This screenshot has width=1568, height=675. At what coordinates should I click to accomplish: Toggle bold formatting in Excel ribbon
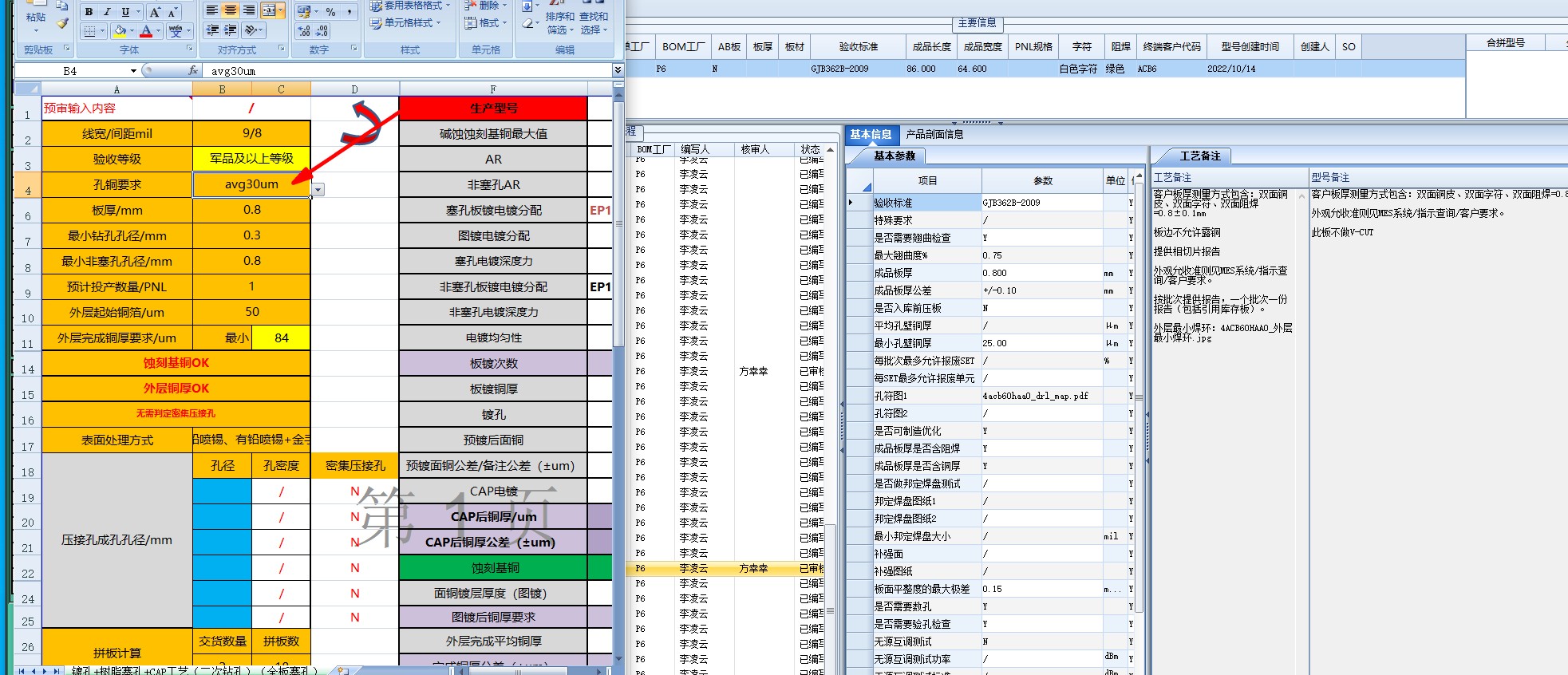pos(89,12)
